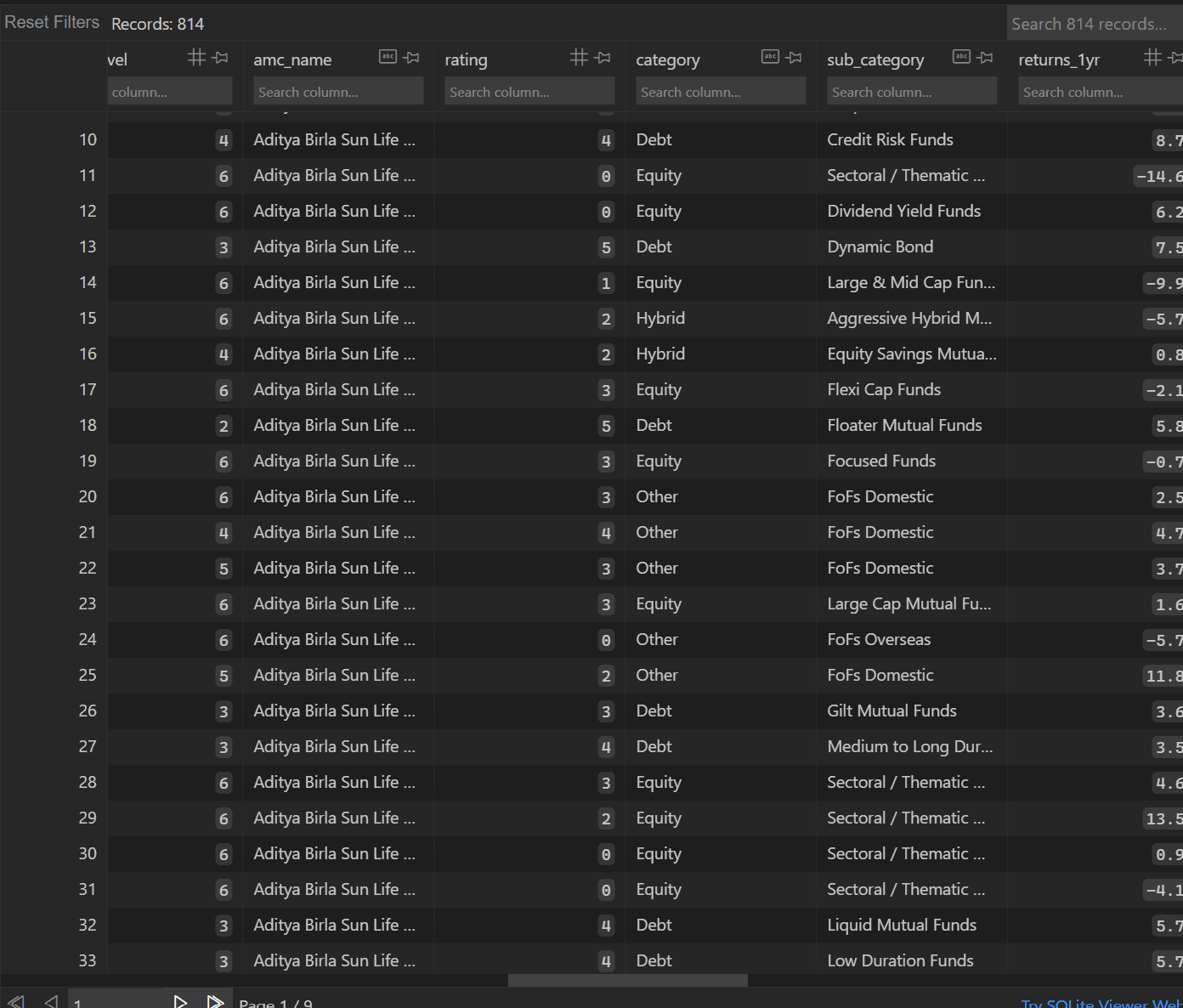Go to the first page
Viewport: 1183px width, 1008px height.
click(15, 1002)
